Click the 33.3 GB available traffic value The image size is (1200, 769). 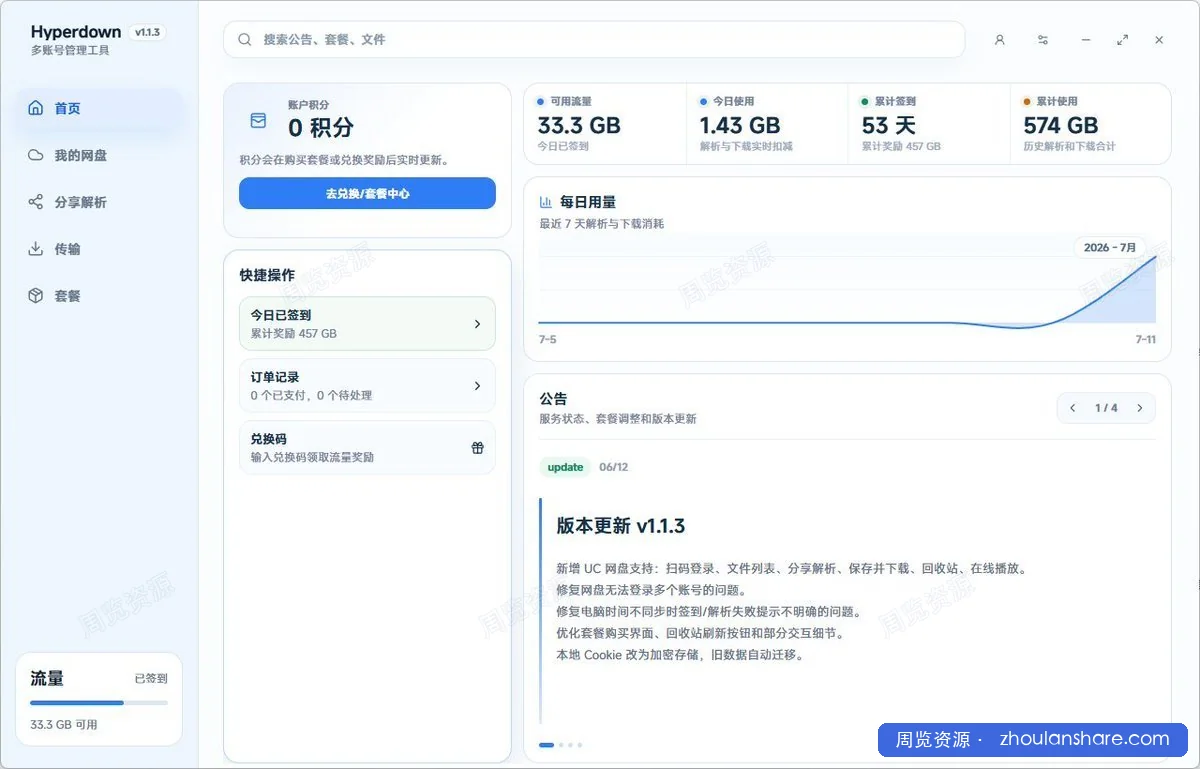coord(579,125)
